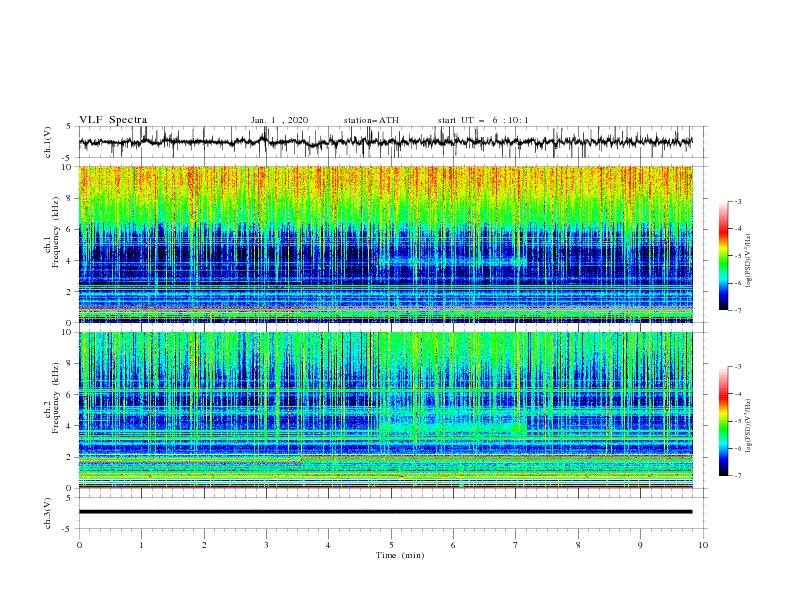Select the "start UT = 6:10:1" label
This screenshot has width=792, height=612.
tap(483, 120)
